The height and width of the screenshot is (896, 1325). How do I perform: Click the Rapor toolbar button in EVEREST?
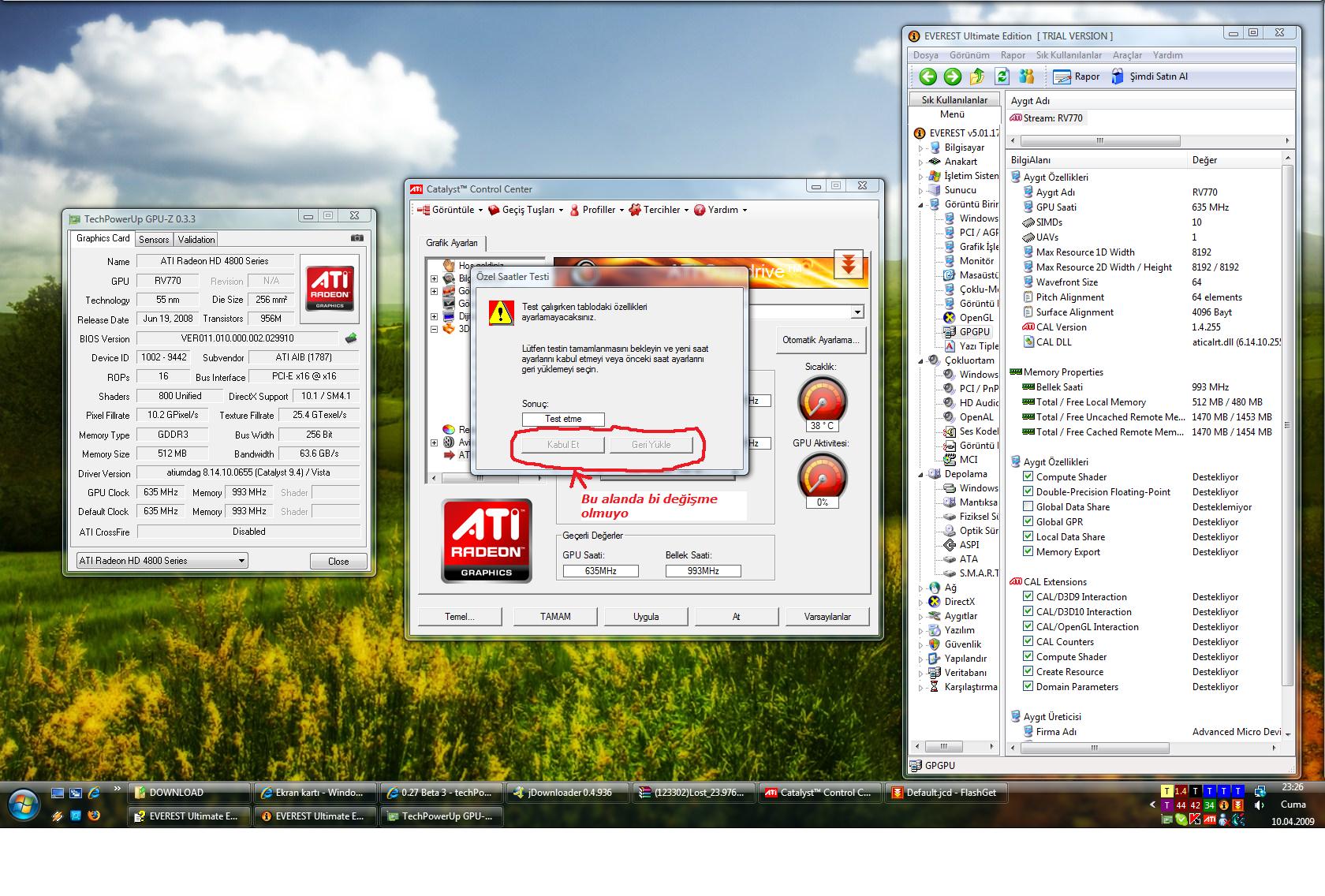coord(1077,77)
